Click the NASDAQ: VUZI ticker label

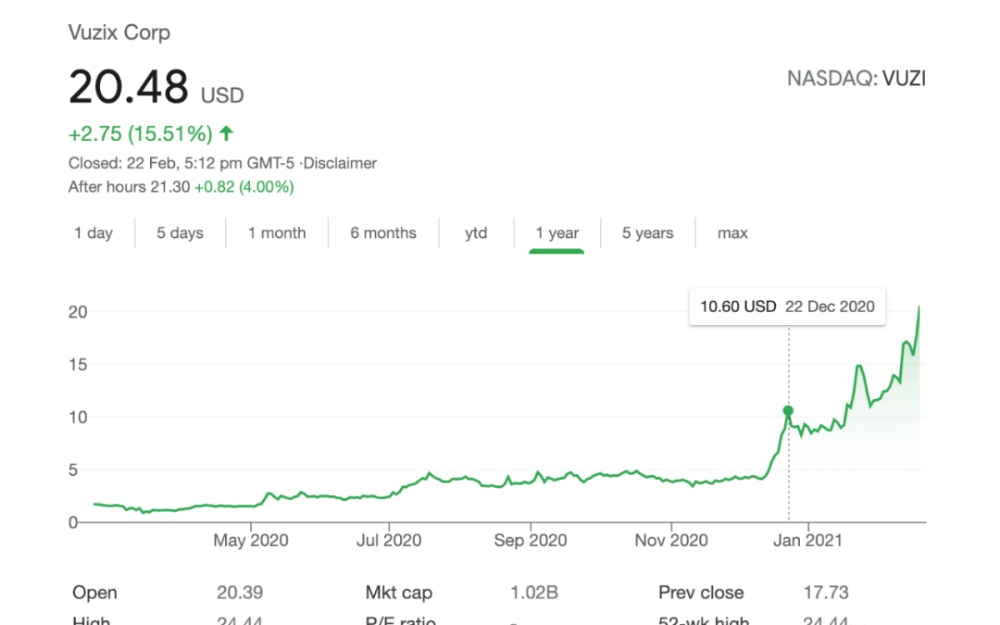(856, 78)
